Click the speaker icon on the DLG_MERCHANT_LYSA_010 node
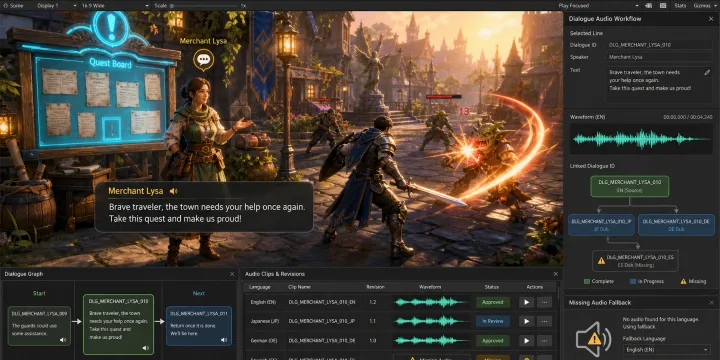The height and width of the screenshot is (360, 720). point(145,348)
